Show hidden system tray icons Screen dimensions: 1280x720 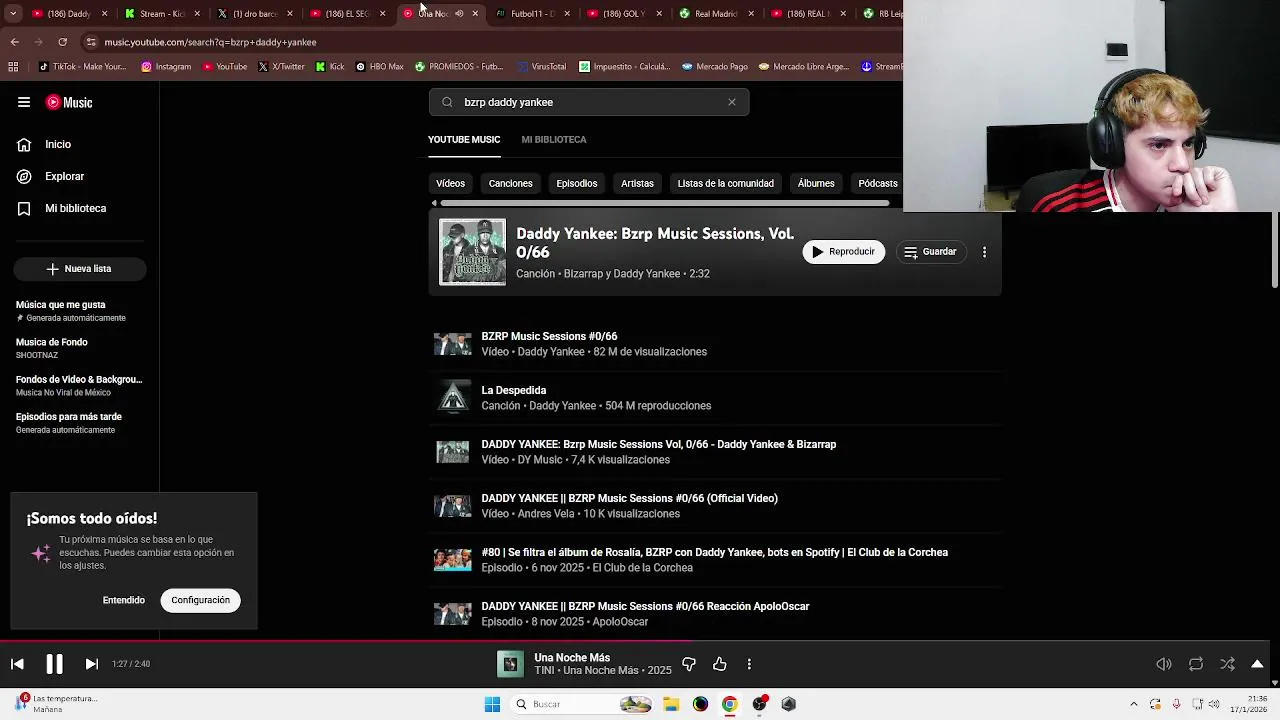[1133, 704]
